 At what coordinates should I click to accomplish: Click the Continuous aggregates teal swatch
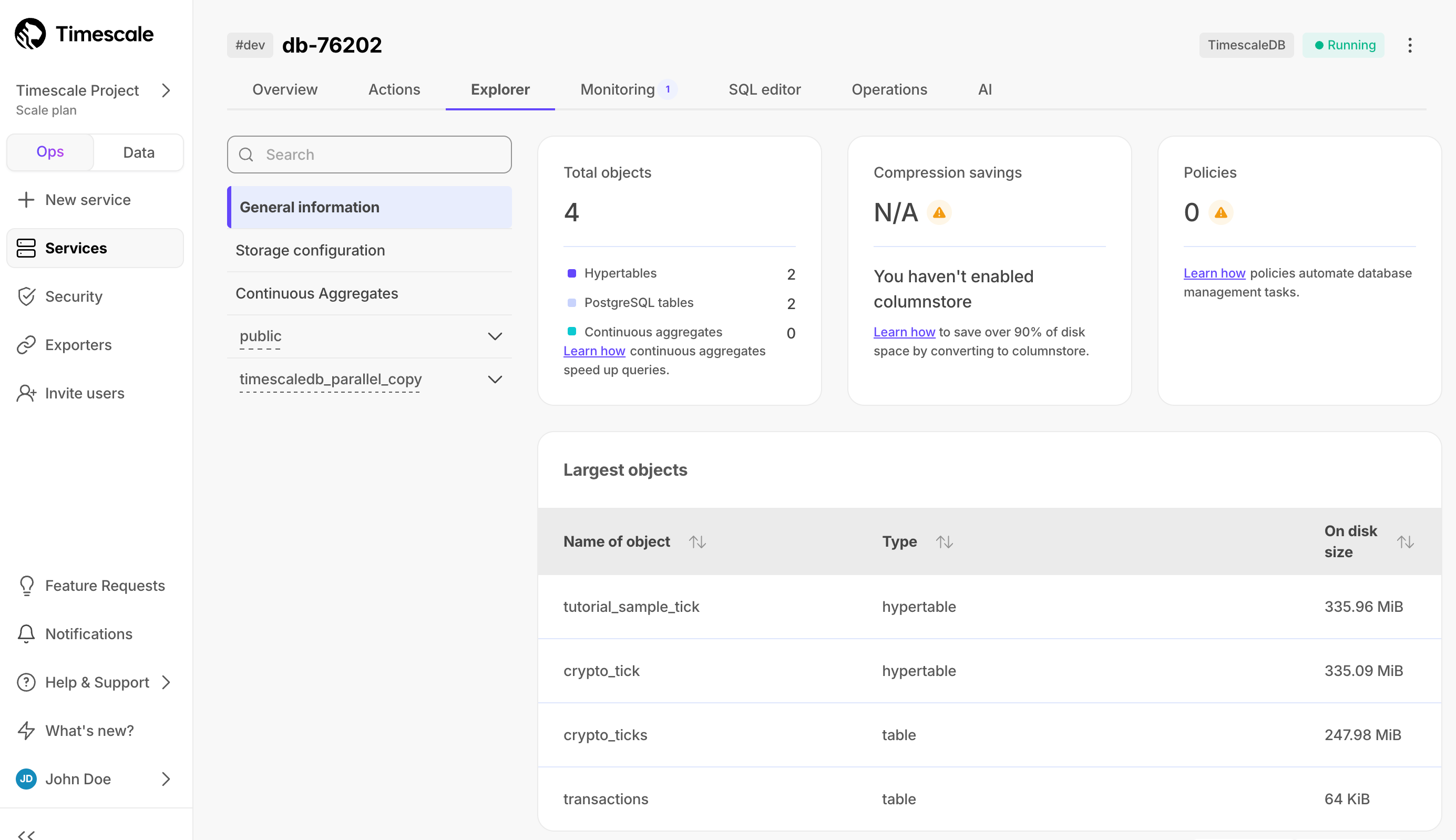click(x=572, y=331)
